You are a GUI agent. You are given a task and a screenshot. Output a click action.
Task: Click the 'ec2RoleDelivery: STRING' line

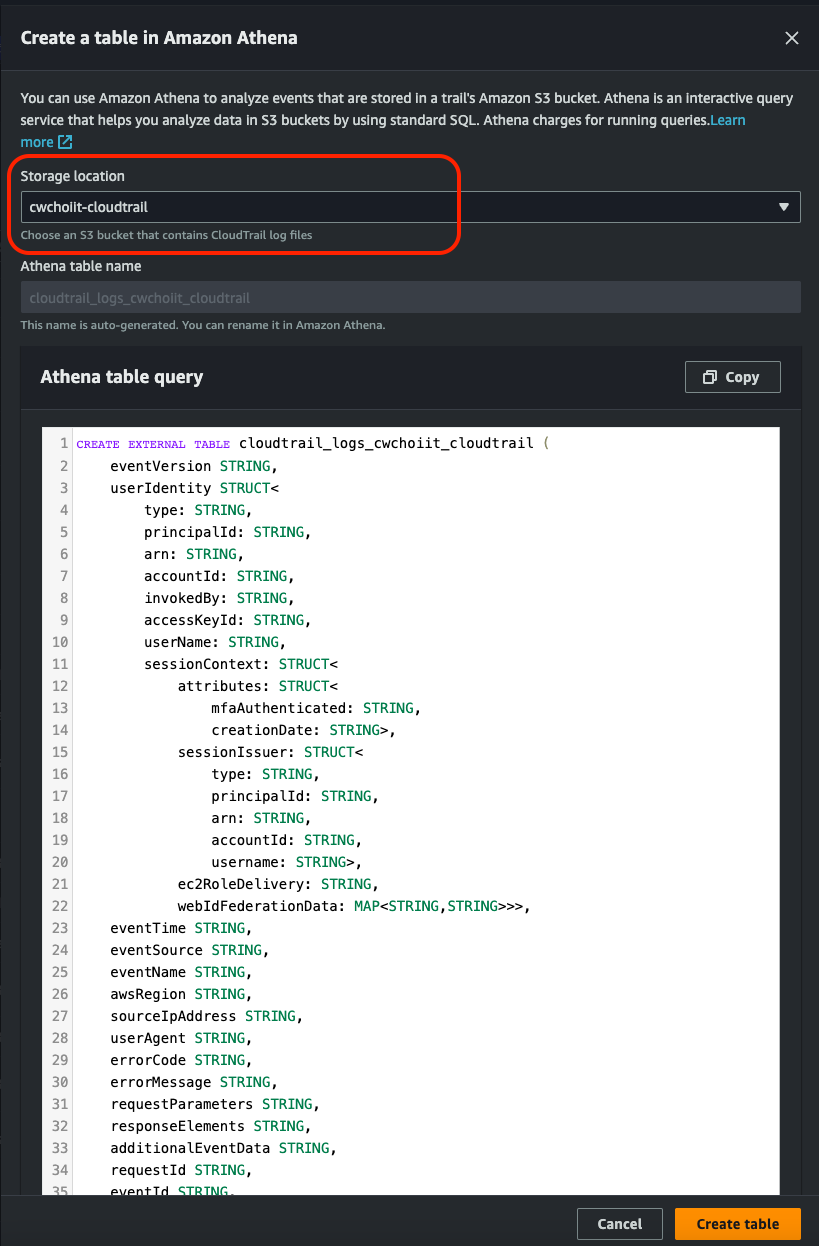click(278, 884)
